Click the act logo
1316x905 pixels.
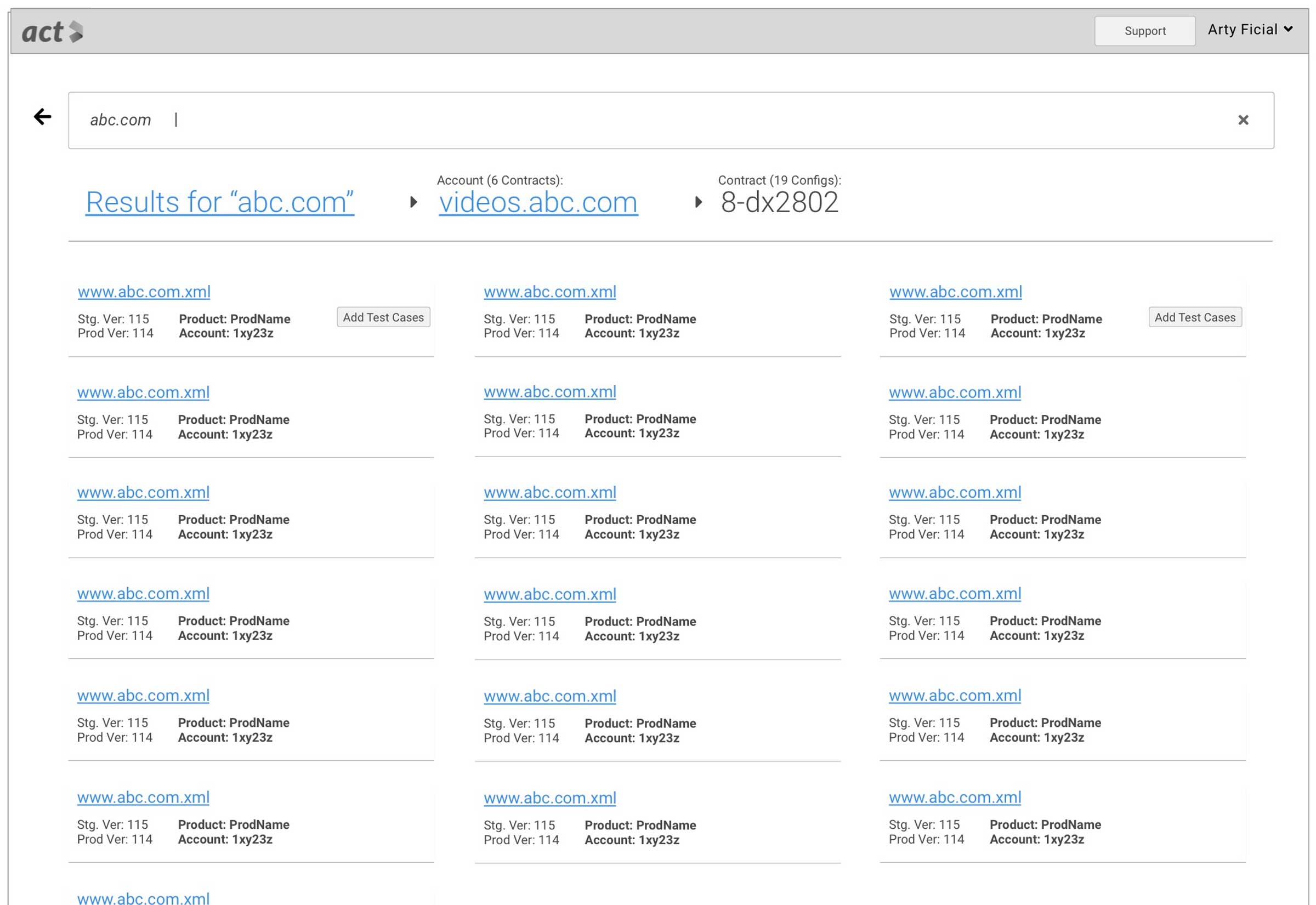tap(52, 32)
